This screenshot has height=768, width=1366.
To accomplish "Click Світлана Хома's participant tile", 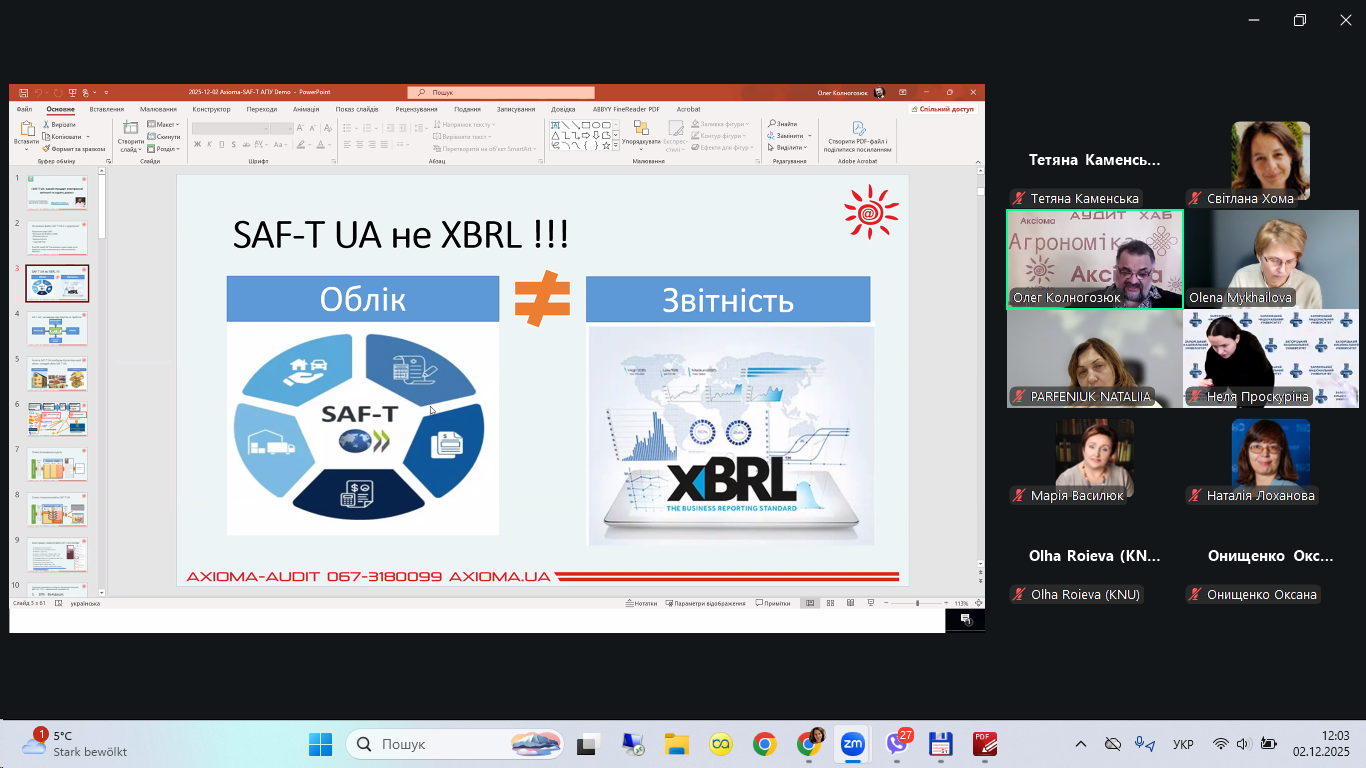I will tap(1271, 161).
